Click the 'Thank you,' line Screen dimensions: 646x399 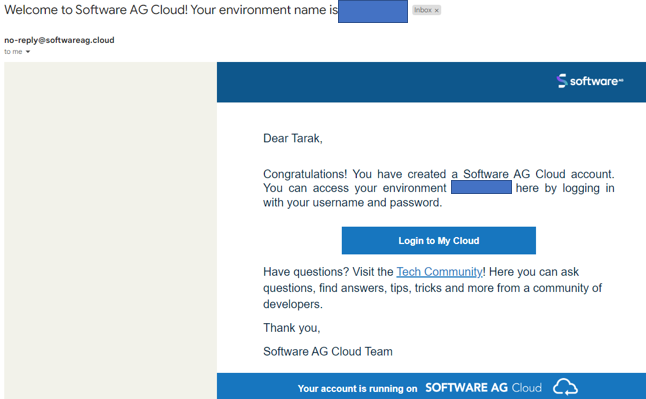coord(291,328)
